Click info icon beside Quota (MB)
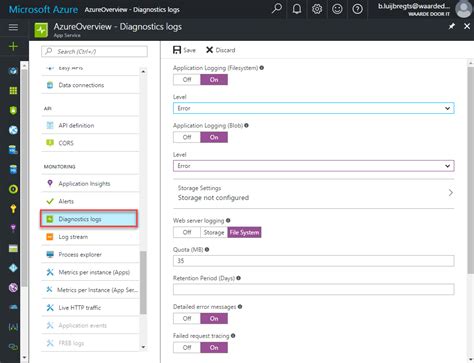 207,249
